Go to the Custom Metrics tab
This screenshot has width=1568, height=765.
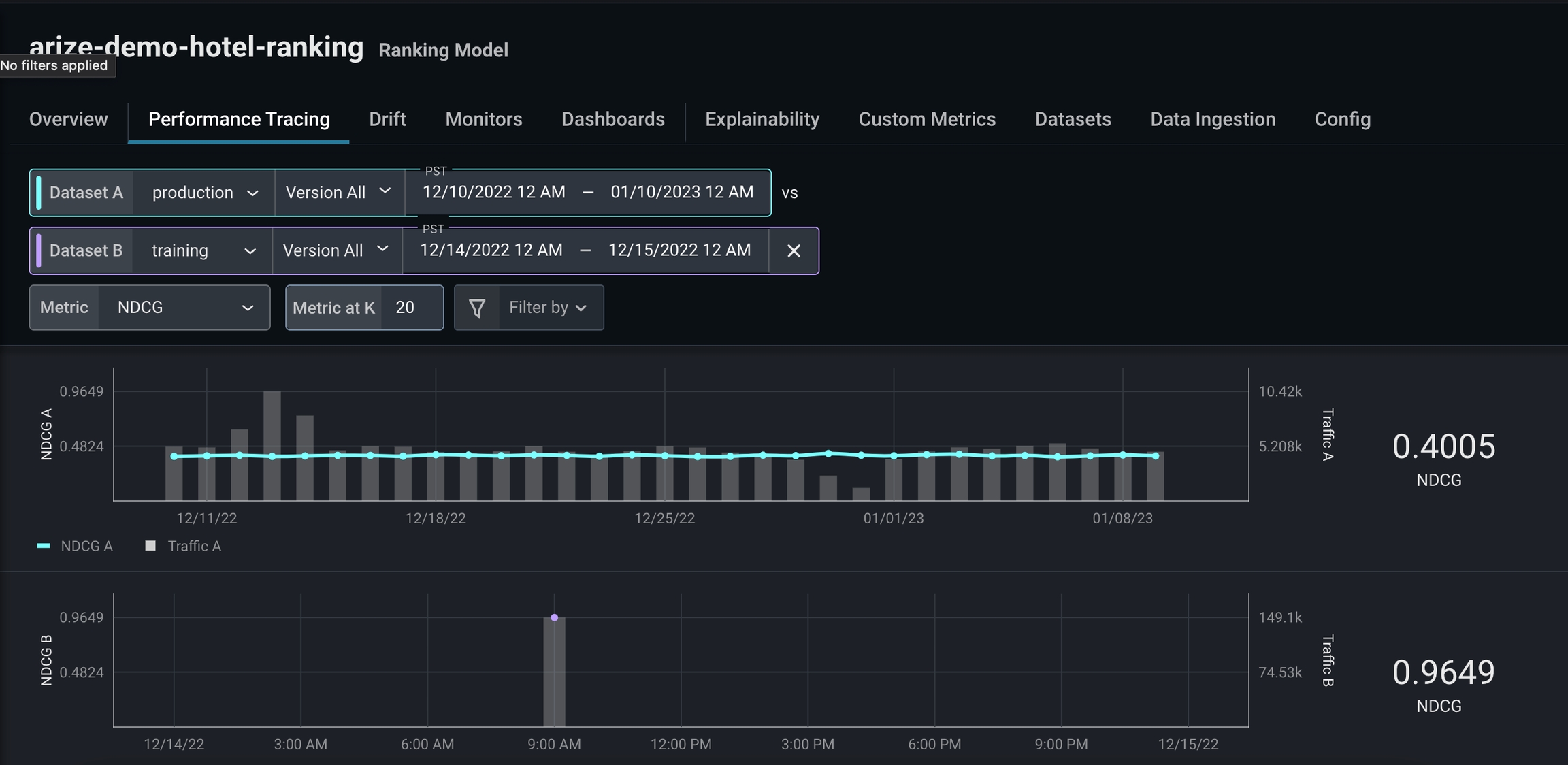tap(927, 119)
